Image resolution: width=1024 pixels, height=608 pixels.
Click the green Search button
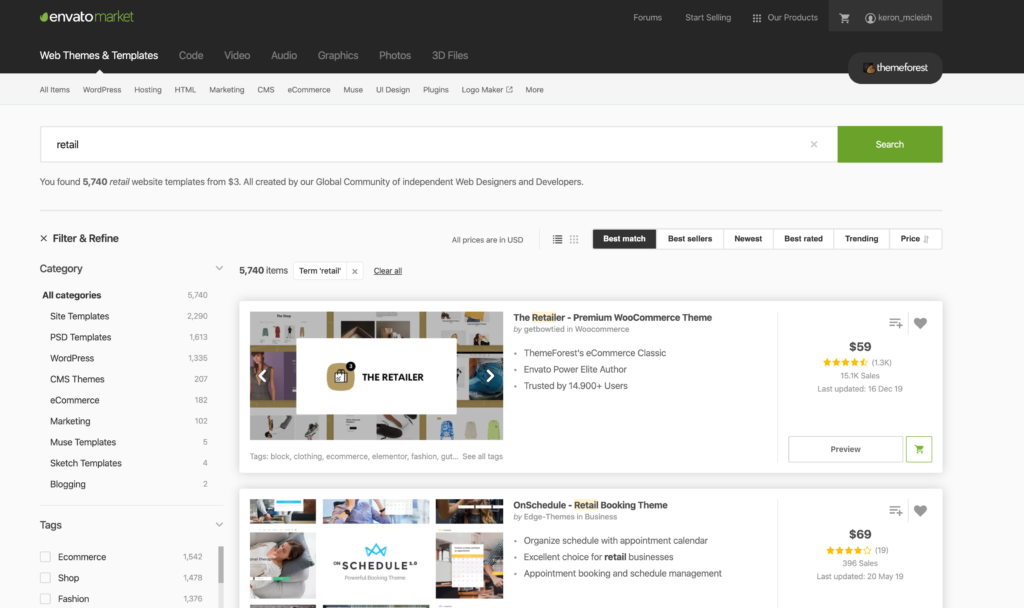889,144
